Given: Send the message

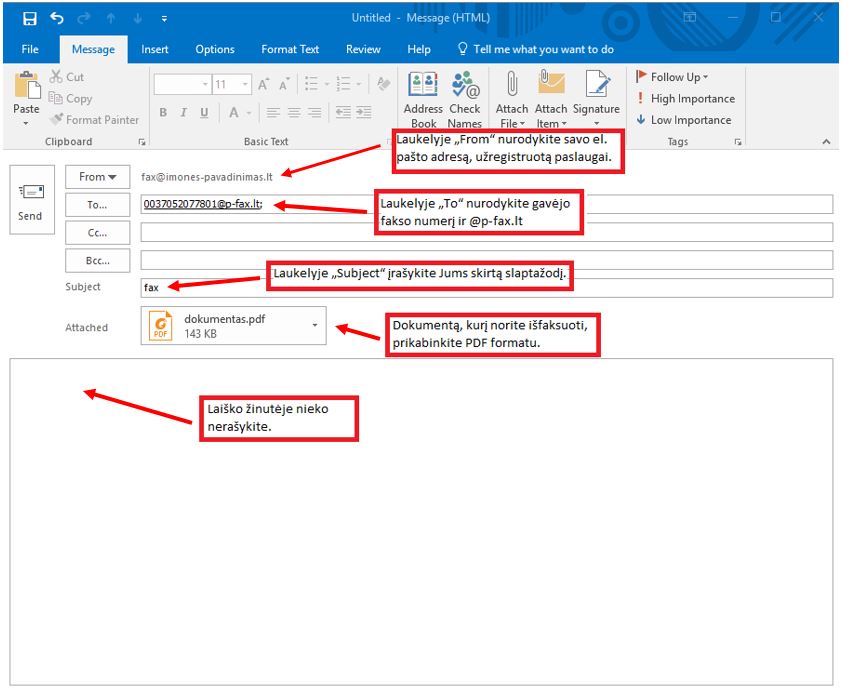Looking at the screenshot, I should 32,200.
